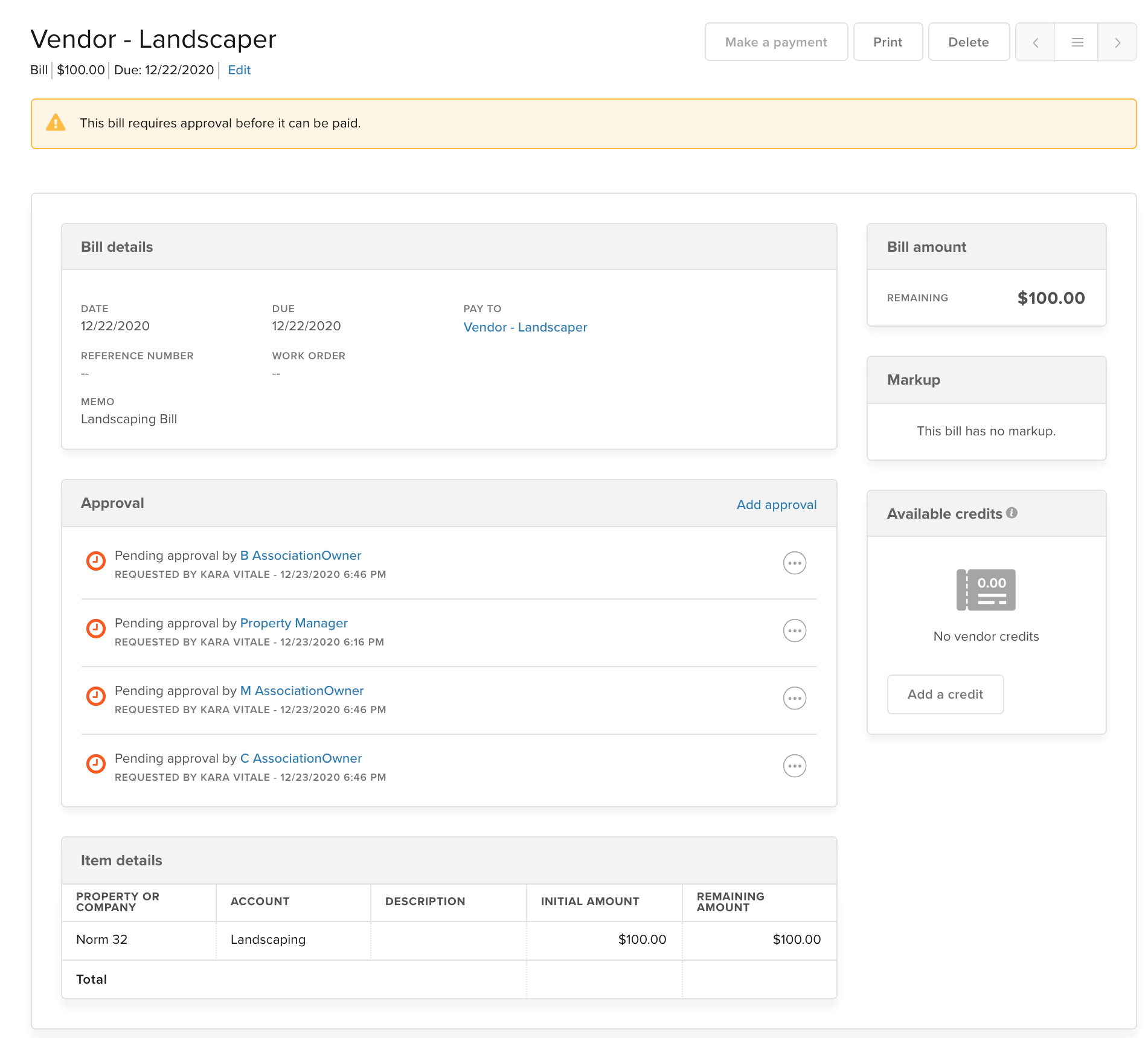Viewport: 1148px width, 1038px height.
Task: Click the Delete button
Action: coord(968,42)
